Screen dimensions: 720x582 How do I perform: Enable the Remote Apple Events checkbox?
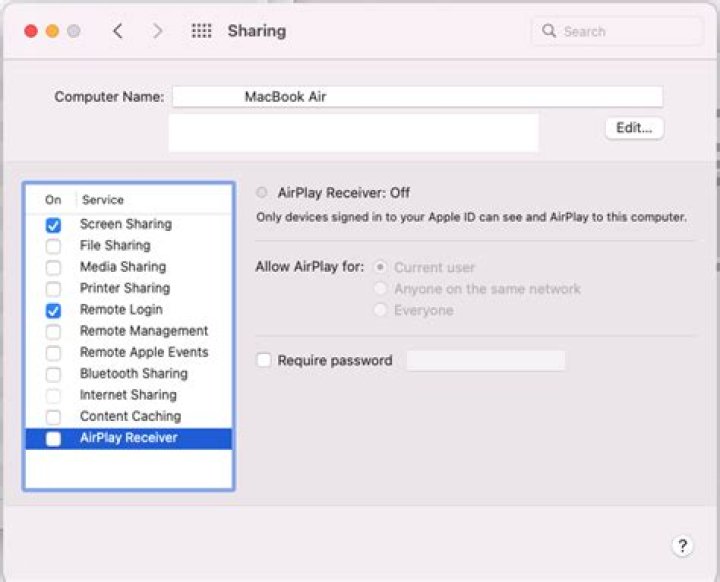[53, 353]
